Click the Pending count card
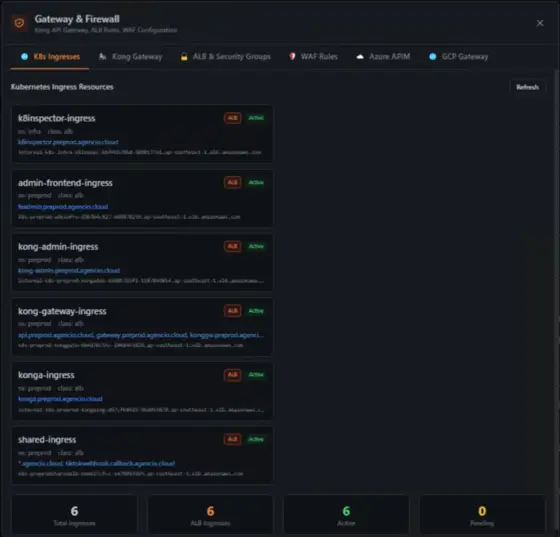560x537 pixels. click(482, 515)
